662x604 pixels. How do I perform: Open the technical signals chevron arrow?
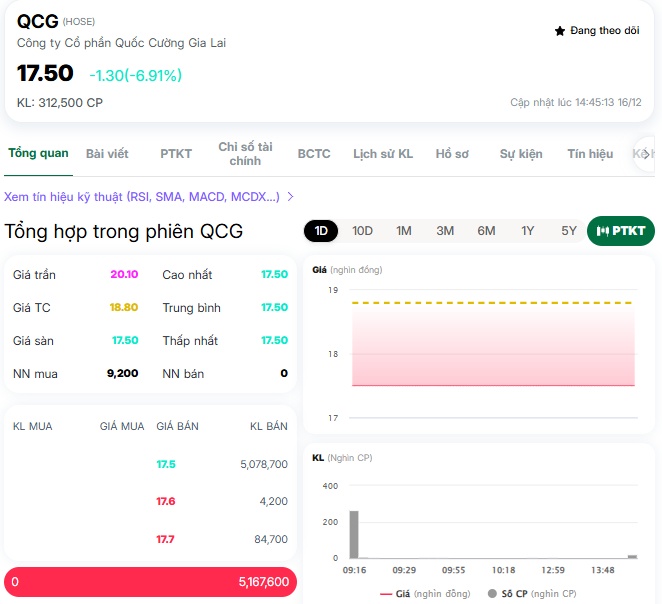point(290,197)
